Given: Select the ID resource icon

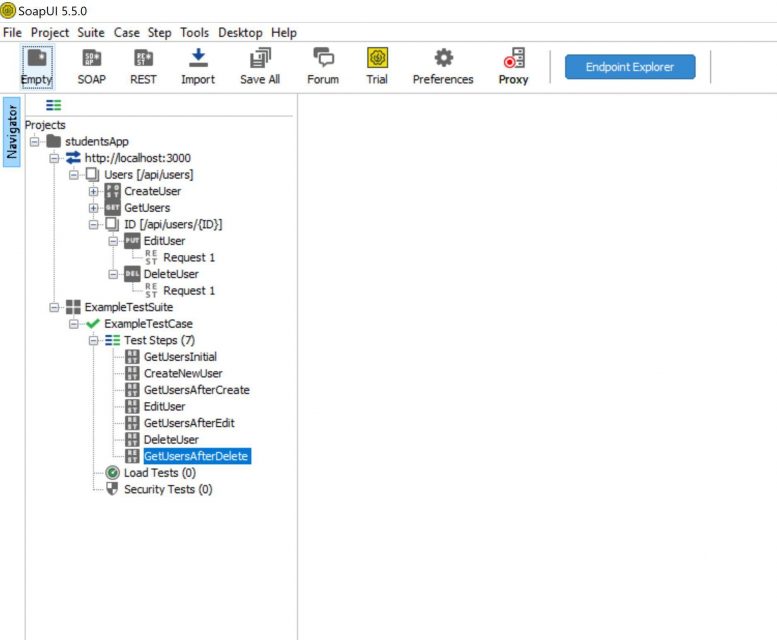Looking at the screenshot, I should point(112,224).
